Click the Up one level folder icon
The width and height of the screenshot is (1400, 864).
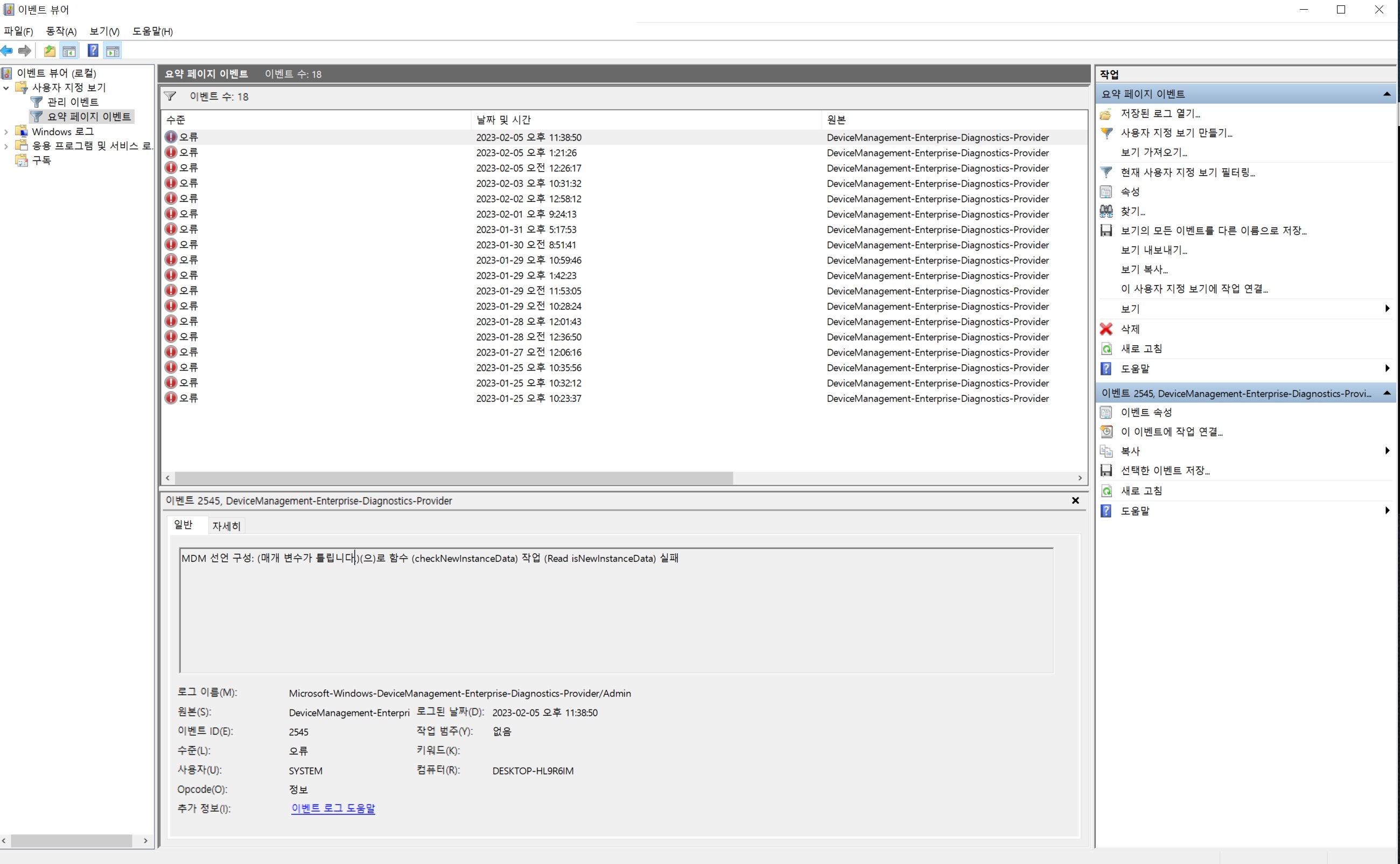(50, 51)
